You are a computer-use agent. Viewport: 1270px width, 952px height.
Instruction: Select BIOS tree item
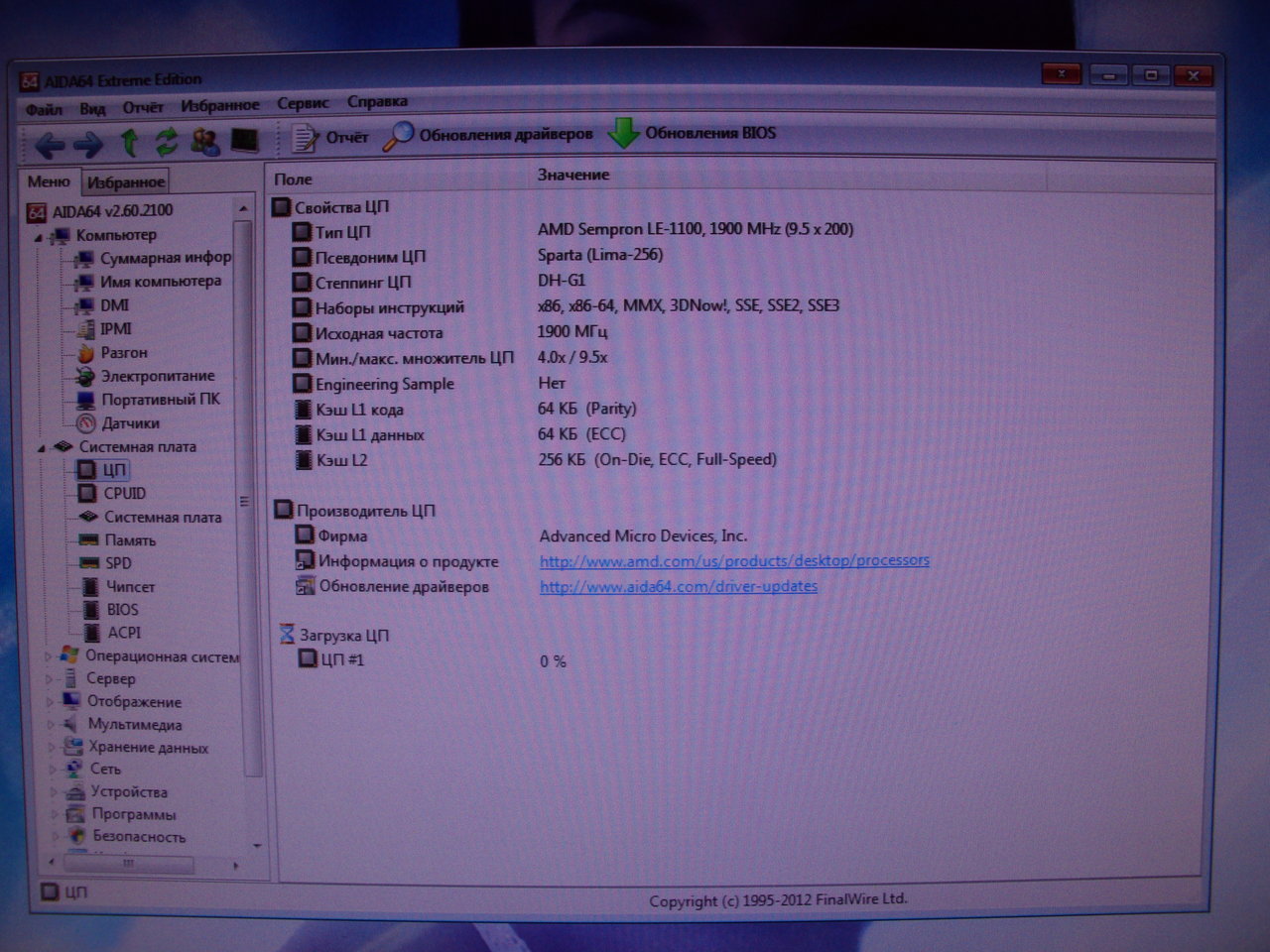110,610
